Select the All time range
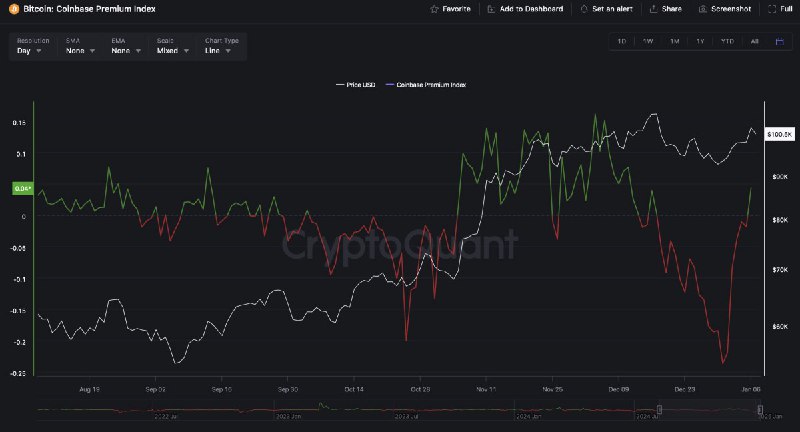 (x=755, y=41)
